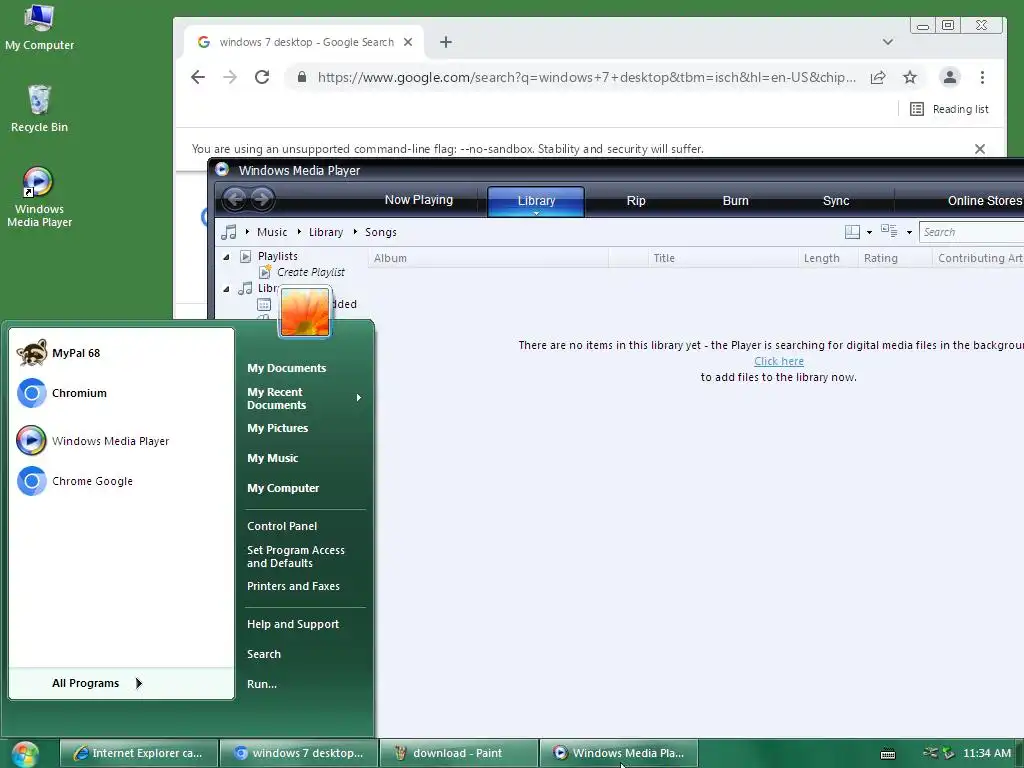Sort by the Album column header
Viewport: 1024px width, 768px height.
[x=488, y=258]
